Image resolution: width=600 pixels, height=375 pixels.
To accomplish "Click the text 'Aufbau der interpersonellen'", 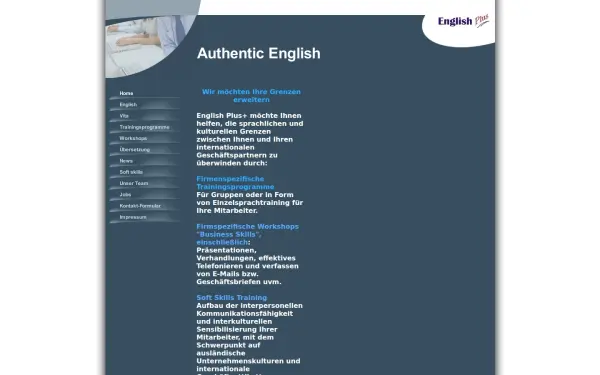I will [x=249, y=306].
